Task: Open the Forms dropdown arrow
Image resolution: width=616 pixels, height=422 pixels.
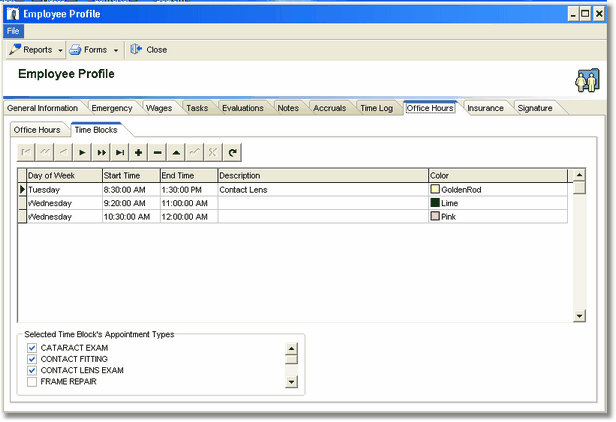Action: coord(116,50)
